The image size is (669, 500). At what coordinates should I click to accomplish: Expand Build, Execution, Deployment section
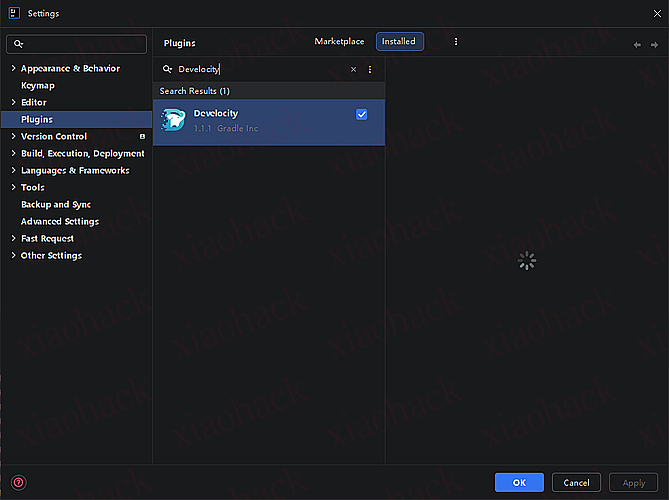[13, 154]
